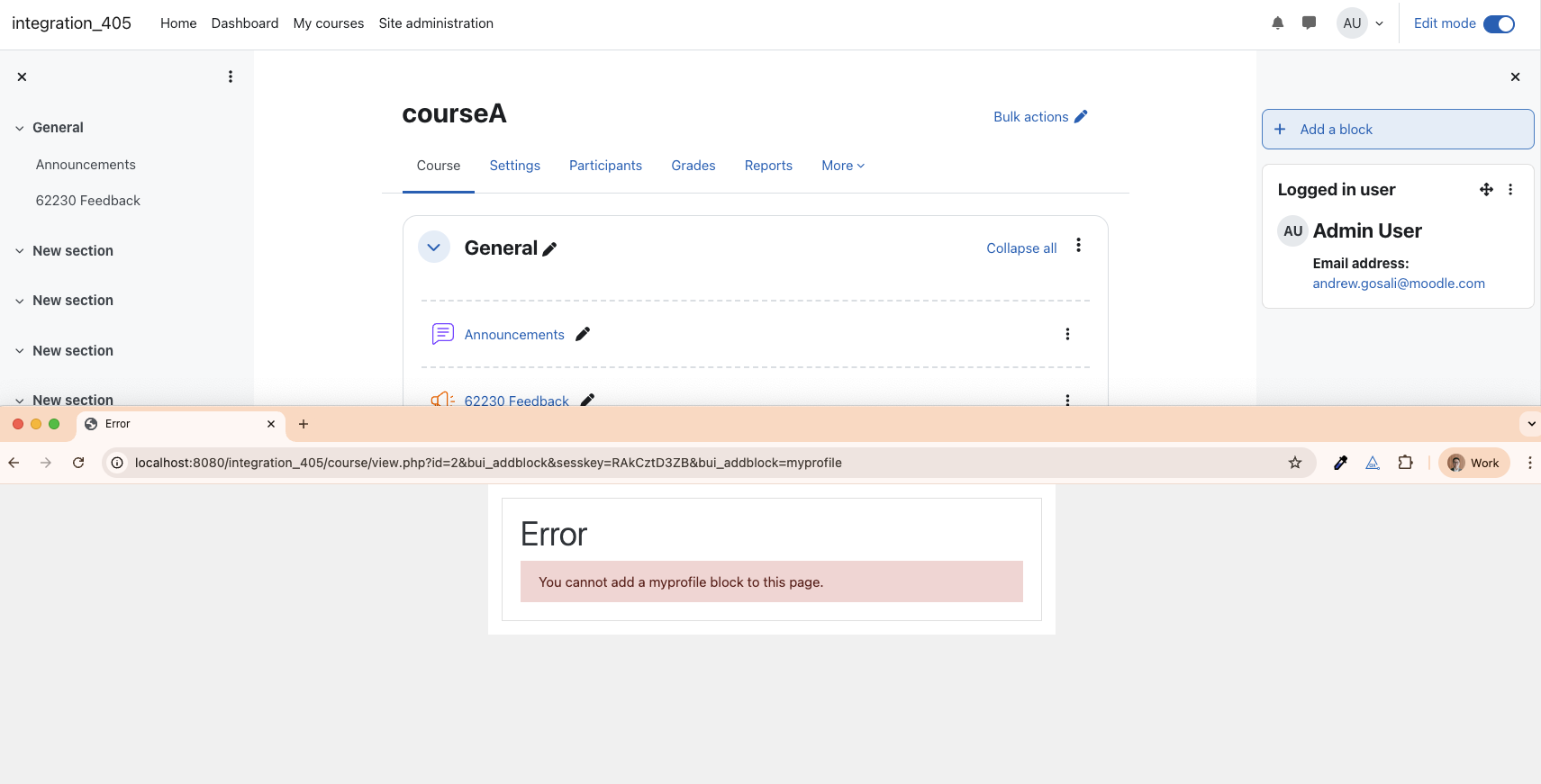
Task: Open the tab search dropdown arrow
Action: pos(1531,424)
